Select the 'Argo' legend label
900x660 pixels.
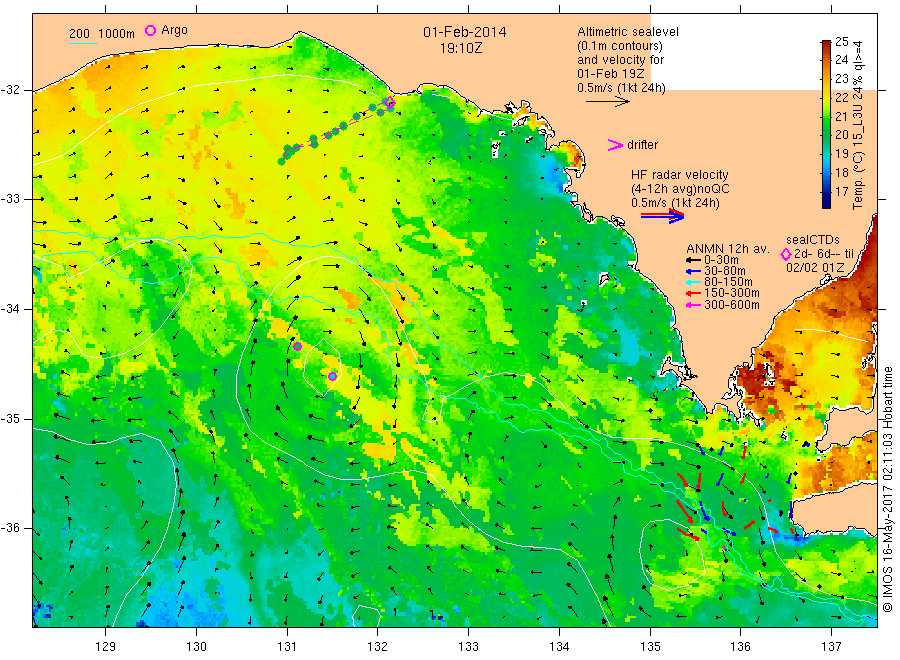click(x=174, y=30)
